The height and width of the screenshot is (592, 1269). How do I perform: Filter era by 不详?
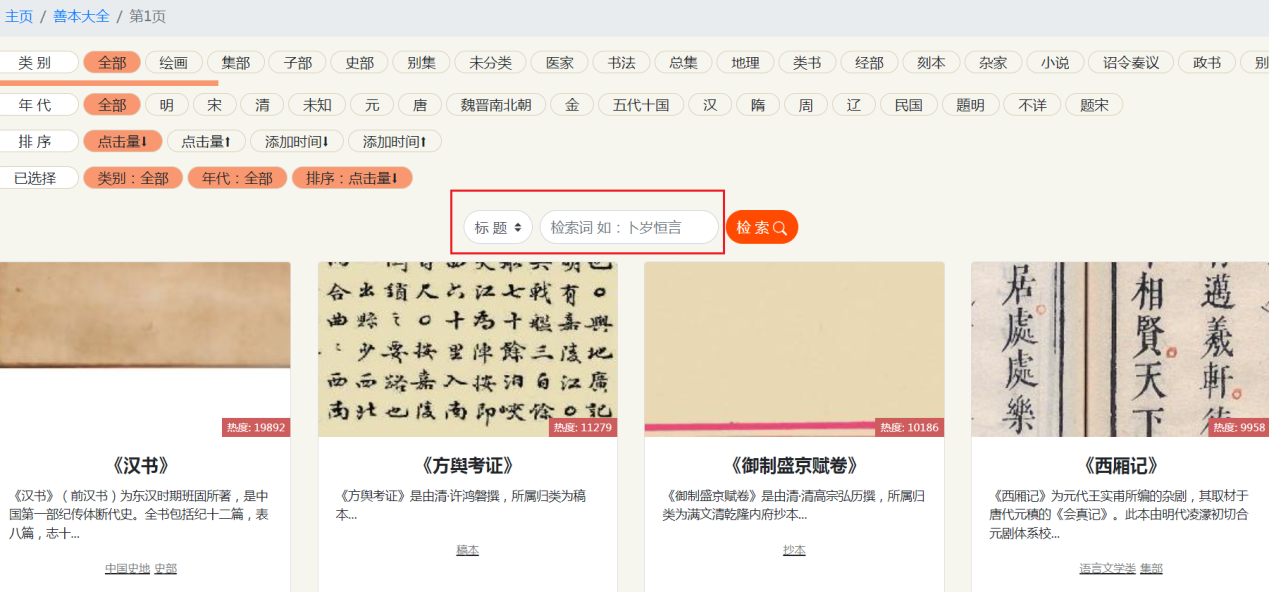pyautogui.click(x=1033, y=104)
